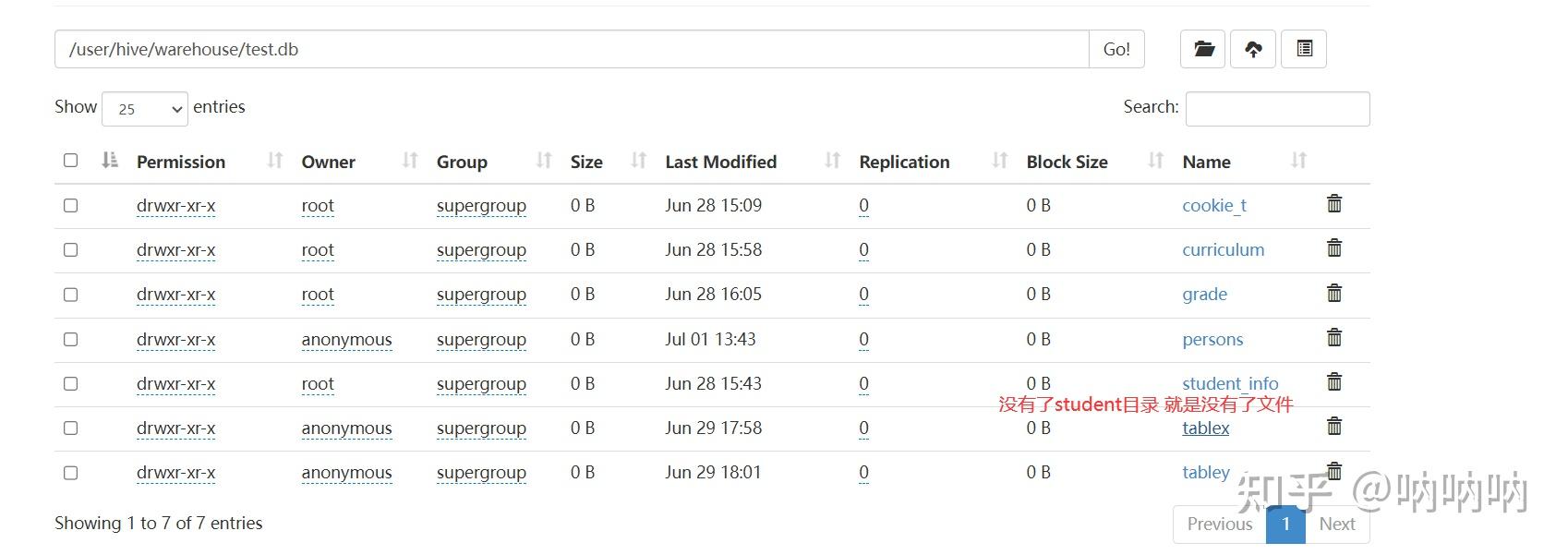Toggle the select-all checkbox in table header

point(70,161)
